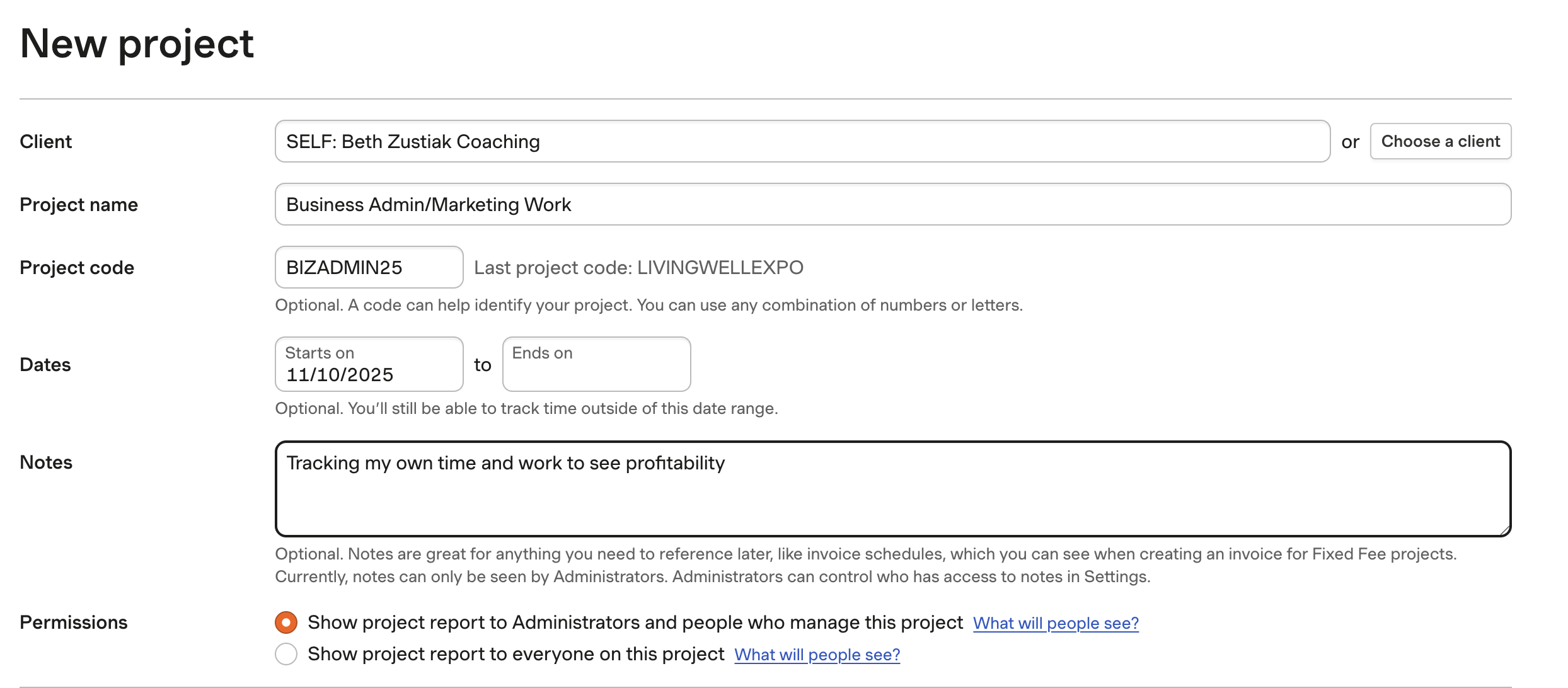Click the Dates label

click(x=45, y=365)
